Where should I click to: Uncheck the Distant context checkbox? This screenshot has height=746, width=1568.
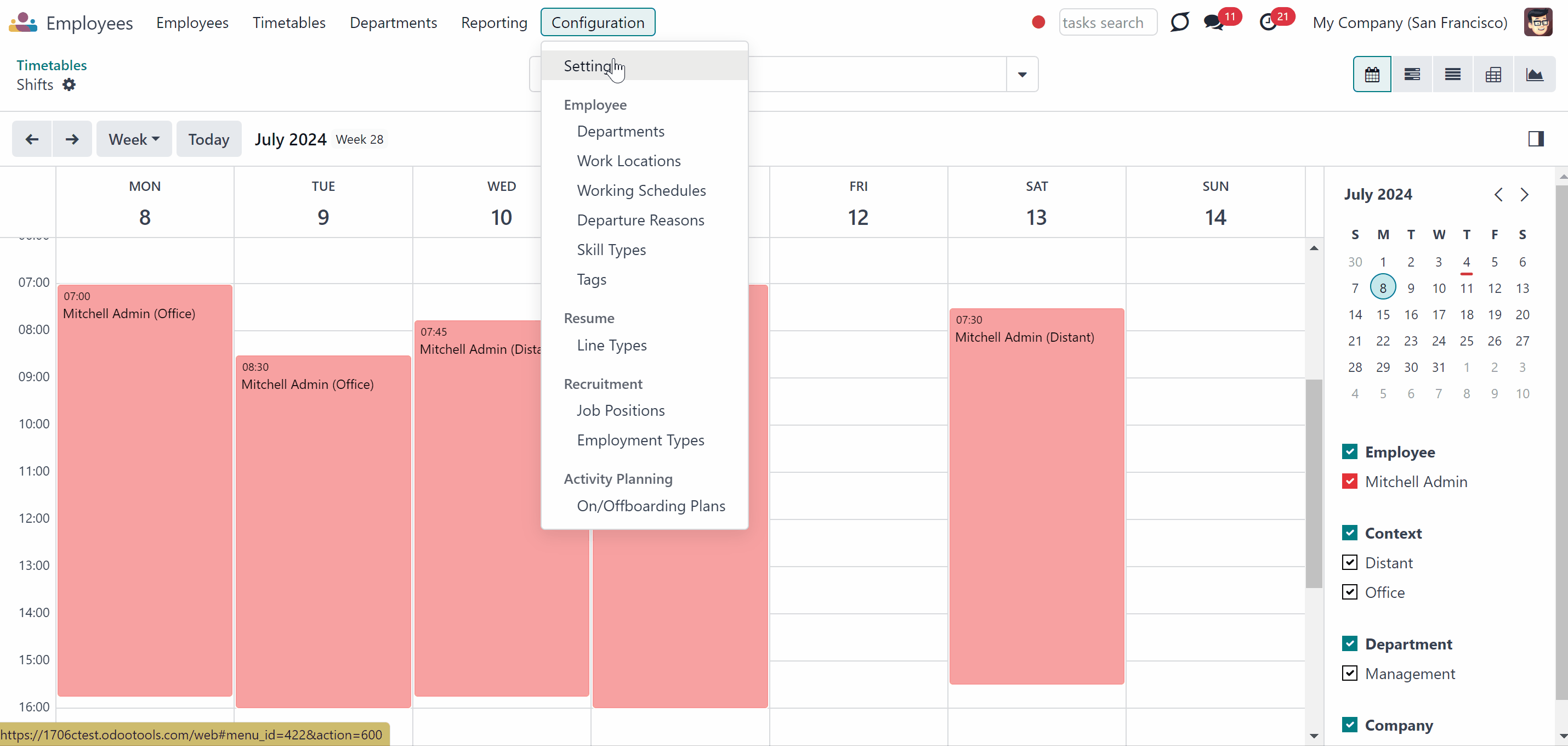coord(1349,562)
